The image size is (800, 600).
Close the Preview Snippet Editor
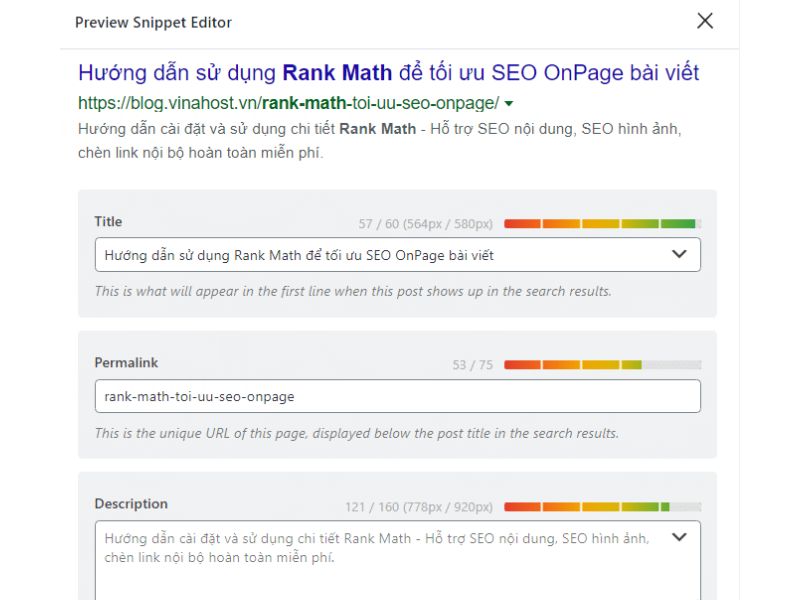[x=704, y=20]
